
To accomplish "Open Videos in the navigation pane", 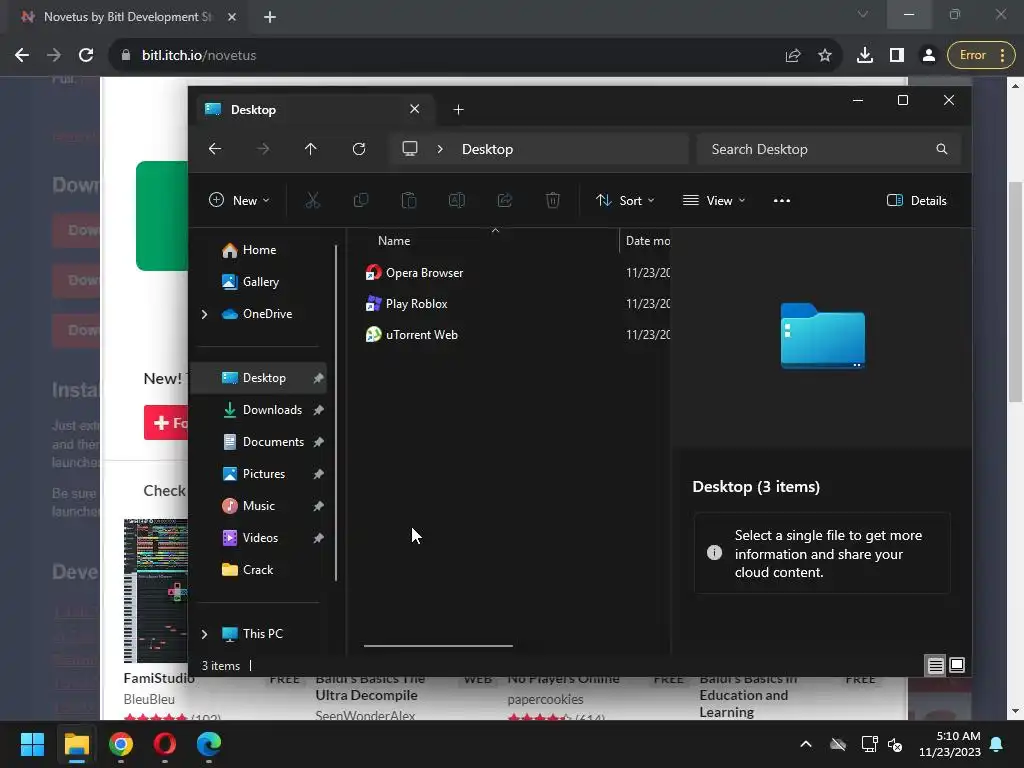I will pos(259,537).
